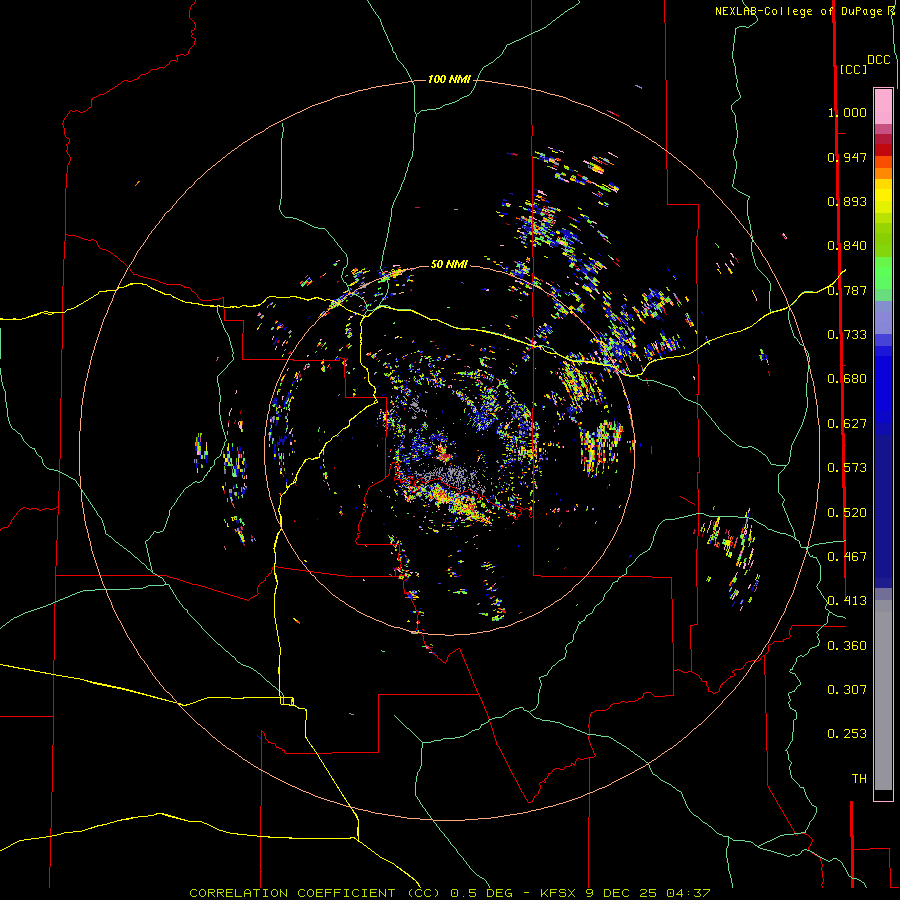
Task: Click the [CC] legend unit label
Action: pos(853,69)
